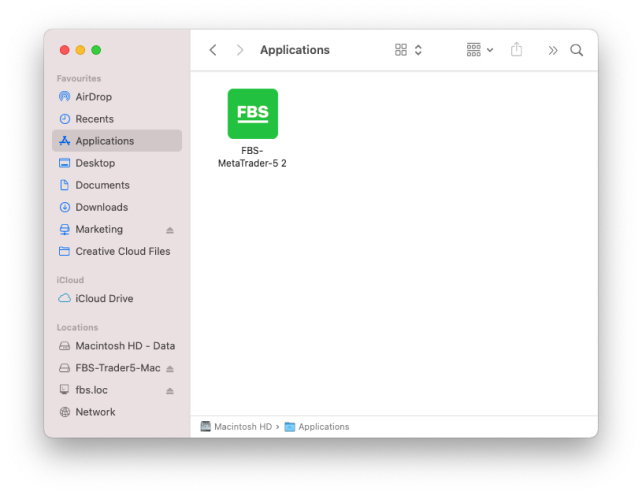Image resolution: width=642 pixels, height=500 pixels.
Task: Eject the Marketing volume
Action: pyautogui.click(x=170, y=230)
